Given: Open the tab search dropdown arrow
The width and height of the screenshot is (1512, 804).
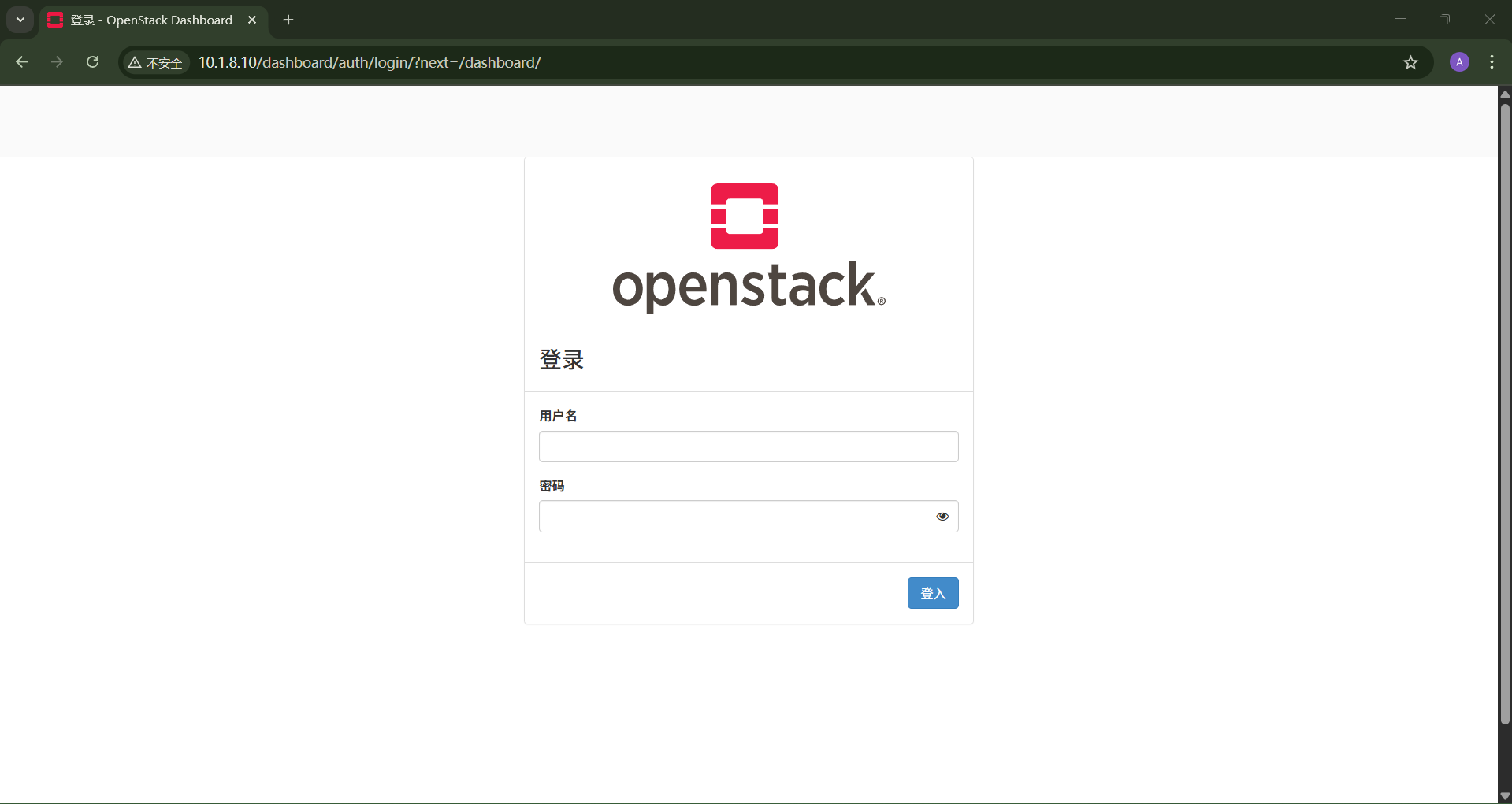Looking at the screenshot, I should [20, 20].
